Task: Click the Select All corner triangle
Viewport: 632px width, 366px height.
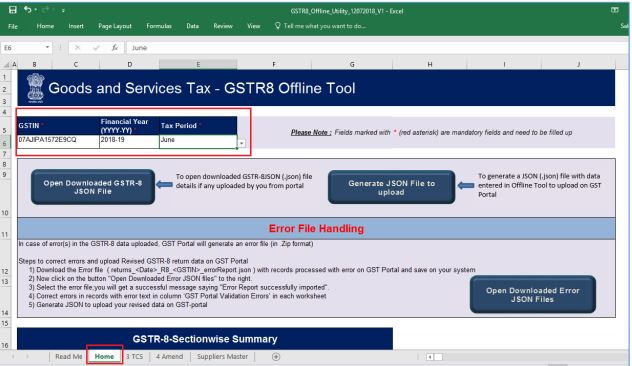Action: [6, 64]
